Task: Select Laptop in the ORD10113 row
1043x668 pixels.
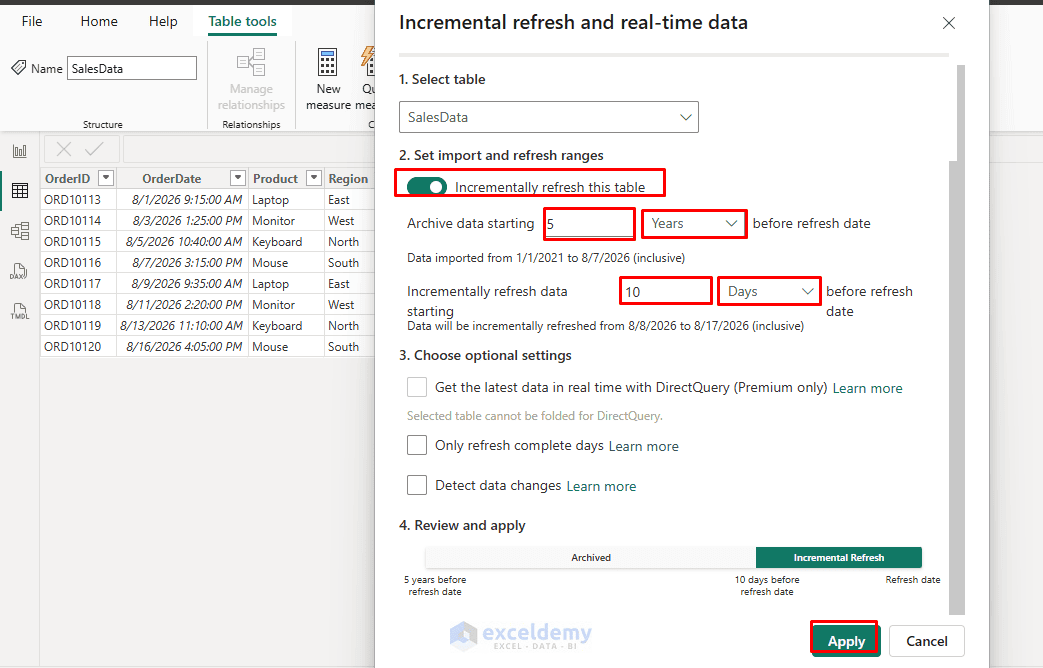Action: (286, 200)
